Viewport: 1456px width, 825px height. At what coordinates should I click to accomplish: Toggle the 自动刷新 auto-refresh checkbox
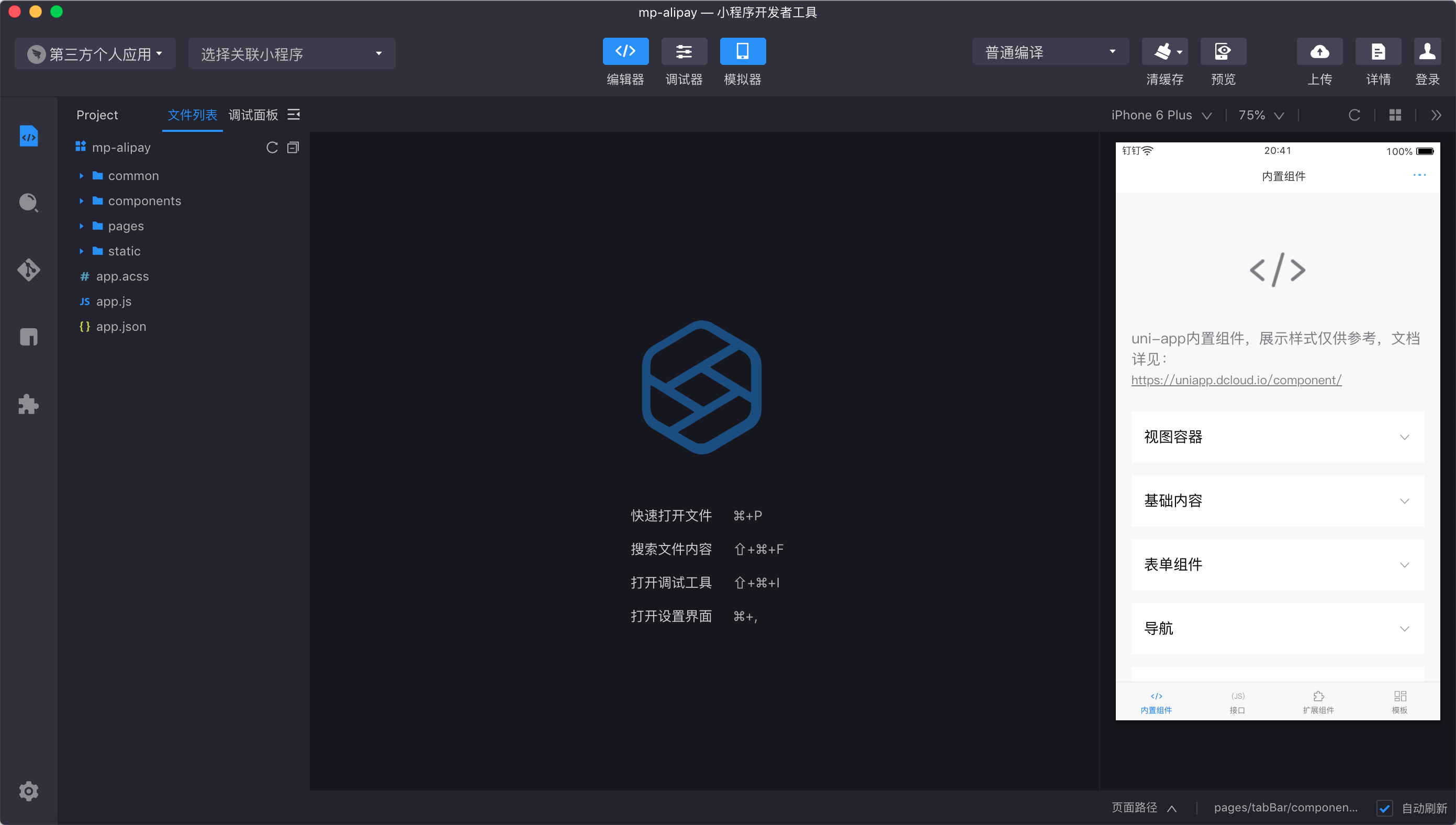click(1385, 808)
